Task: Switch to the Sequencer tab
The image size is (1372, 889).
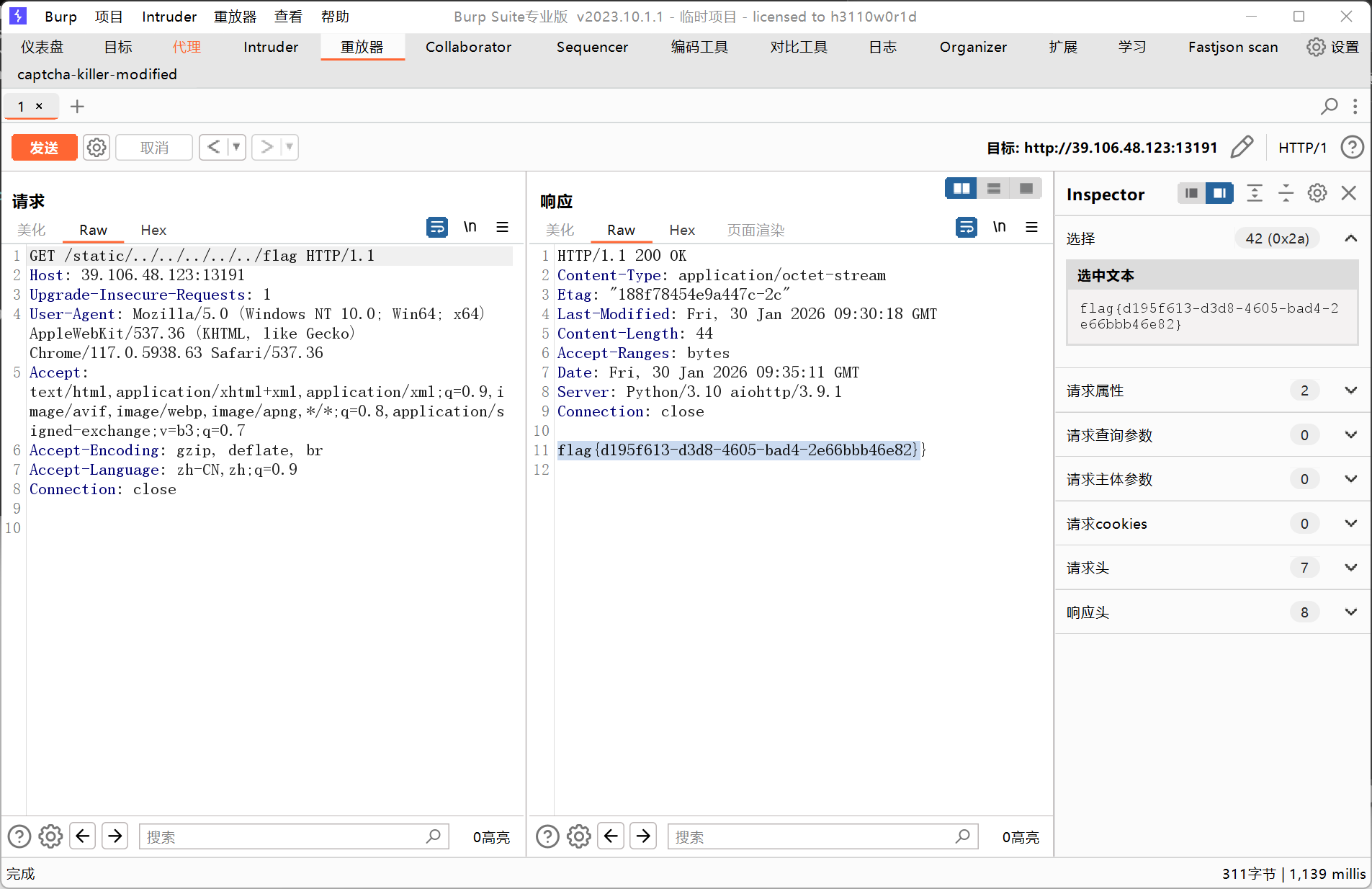Action: pyautogui.click(x=592, y=47)
